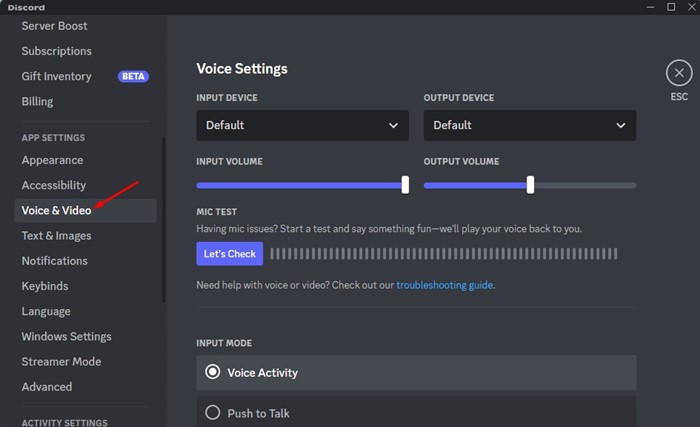The image size is (700, 427).
Task: Click the Output Volume slider handle
Action: pos(530,184)
